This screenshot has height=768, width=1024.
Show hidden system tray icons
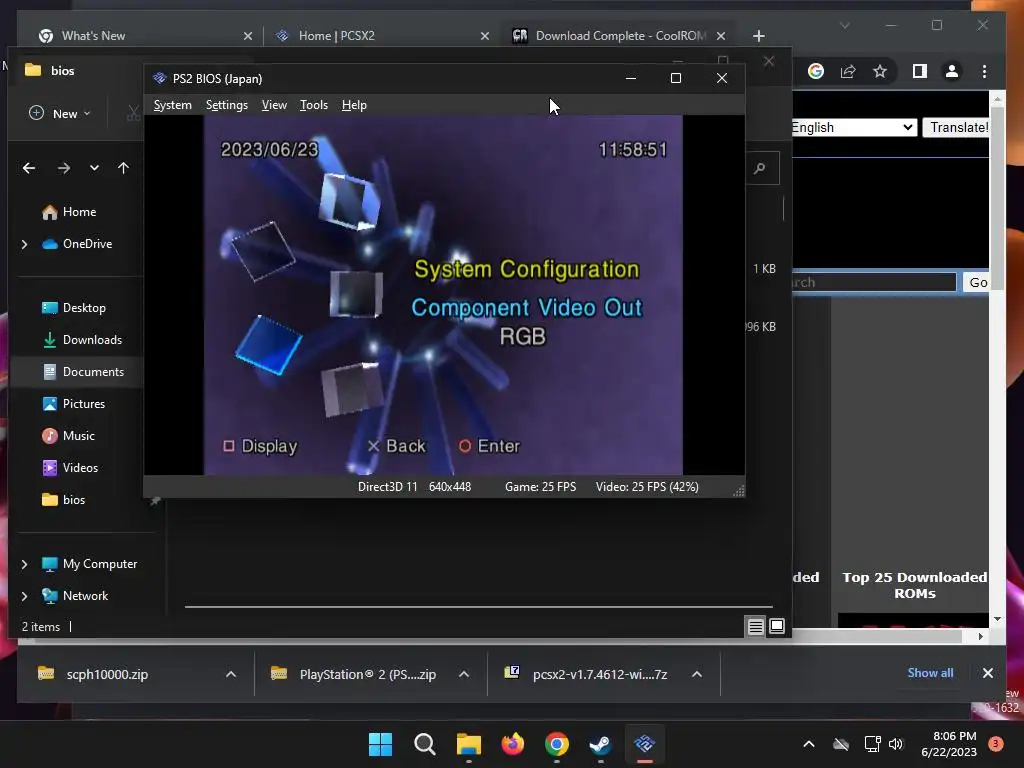[808, 744]
